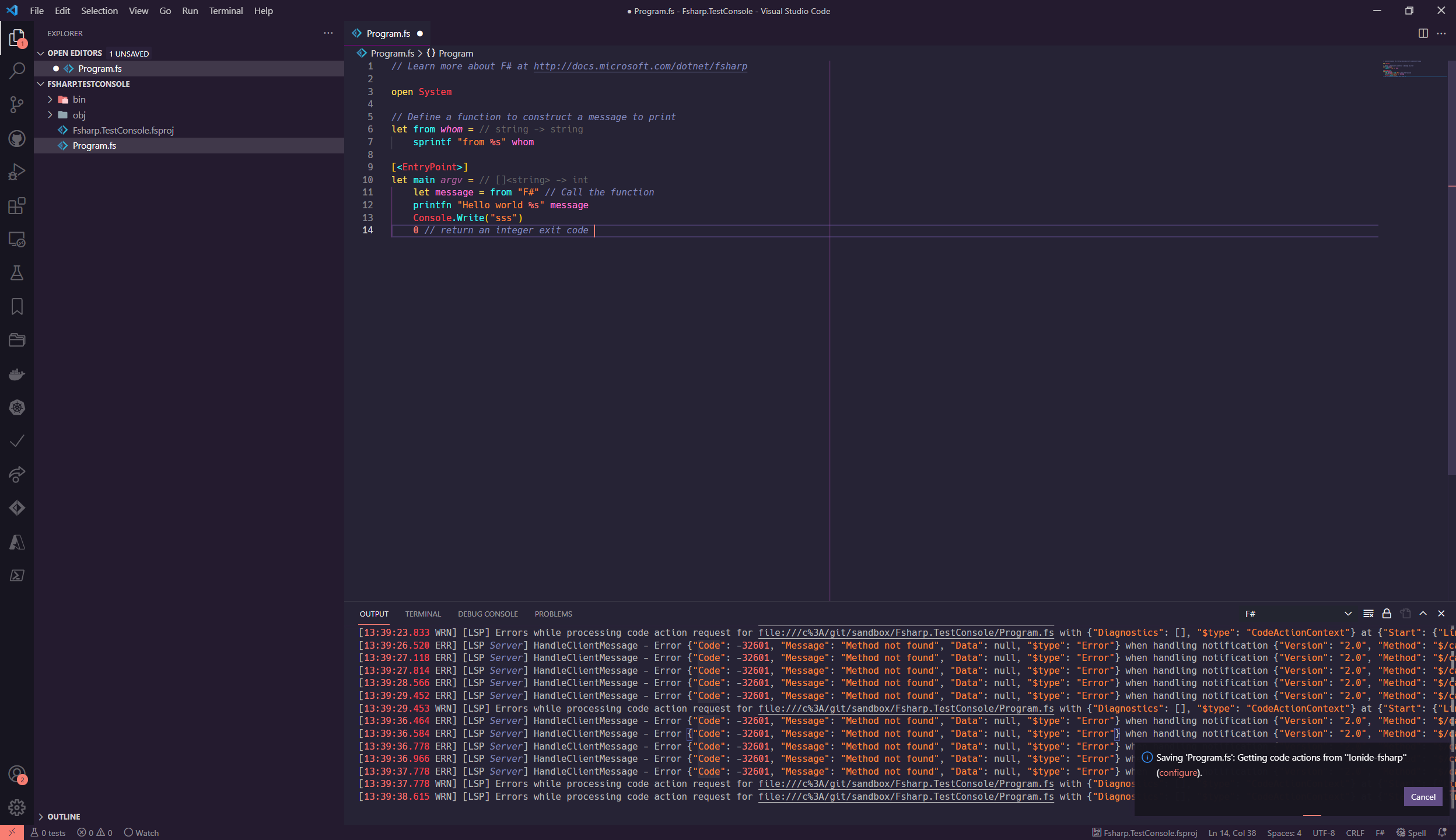Change line ending from CRLF in status bar
Screen dimensions: 1456x840
tap(1354, 832)
